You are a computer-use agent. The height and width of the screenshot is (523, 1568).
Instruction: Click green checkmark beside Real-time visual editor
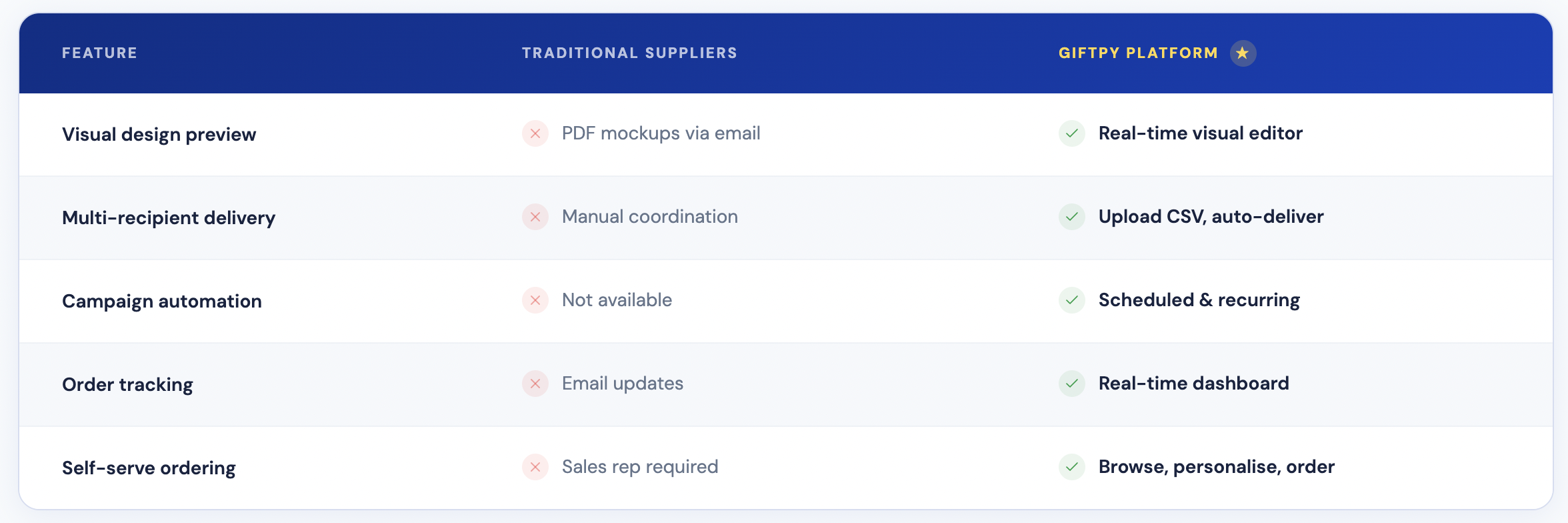[x=1071, y=133]
